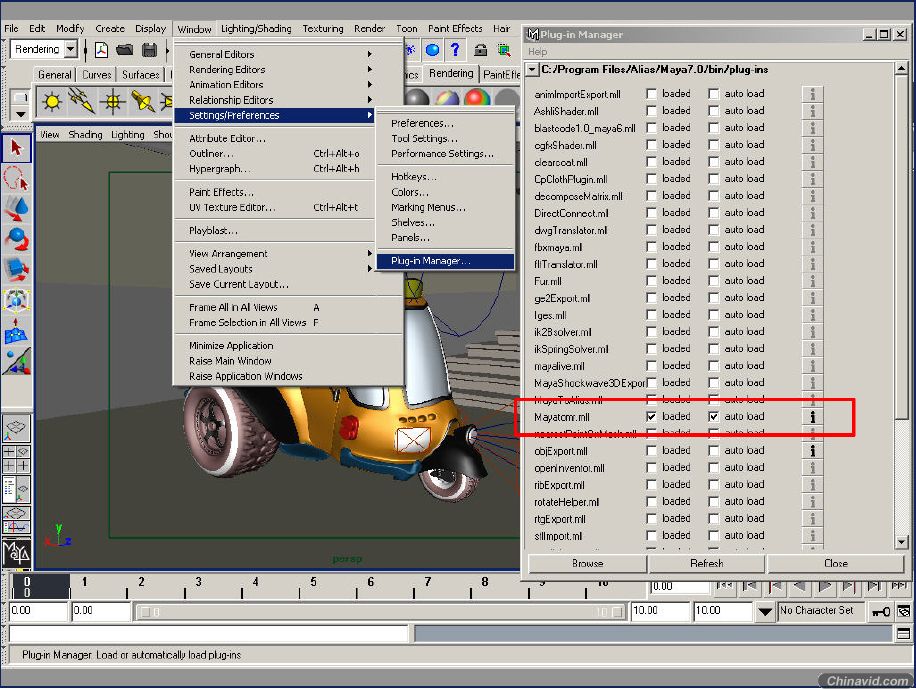Viewport: 916px width, 689px height.
Task: Uncheck loaded for Mayatomr.mll
Action: point(651,417)
